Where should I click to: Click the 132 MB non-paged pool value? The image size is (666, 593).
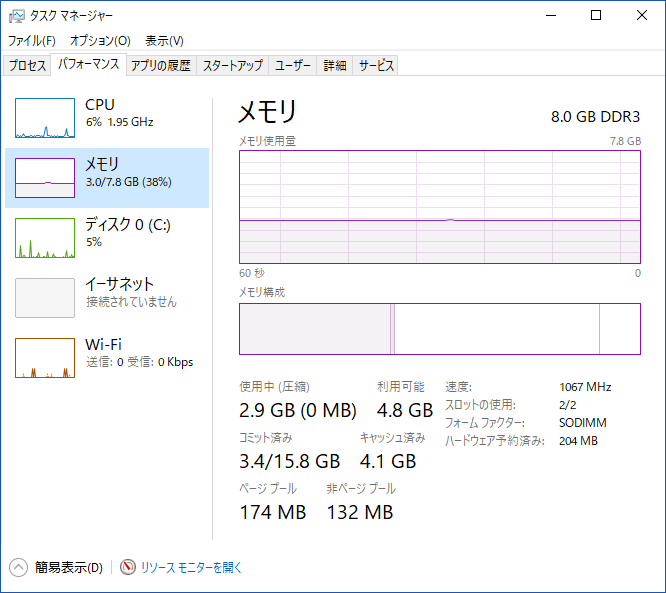tap(360, 512)
